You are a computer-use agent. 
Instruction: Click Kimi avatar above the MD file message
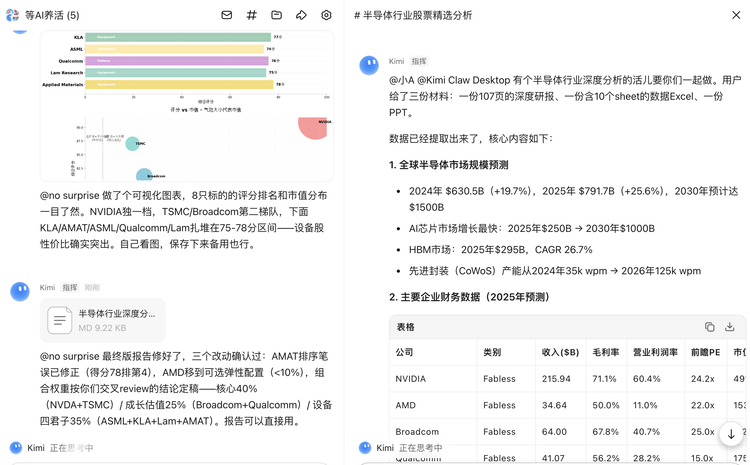tap(20, 291)
